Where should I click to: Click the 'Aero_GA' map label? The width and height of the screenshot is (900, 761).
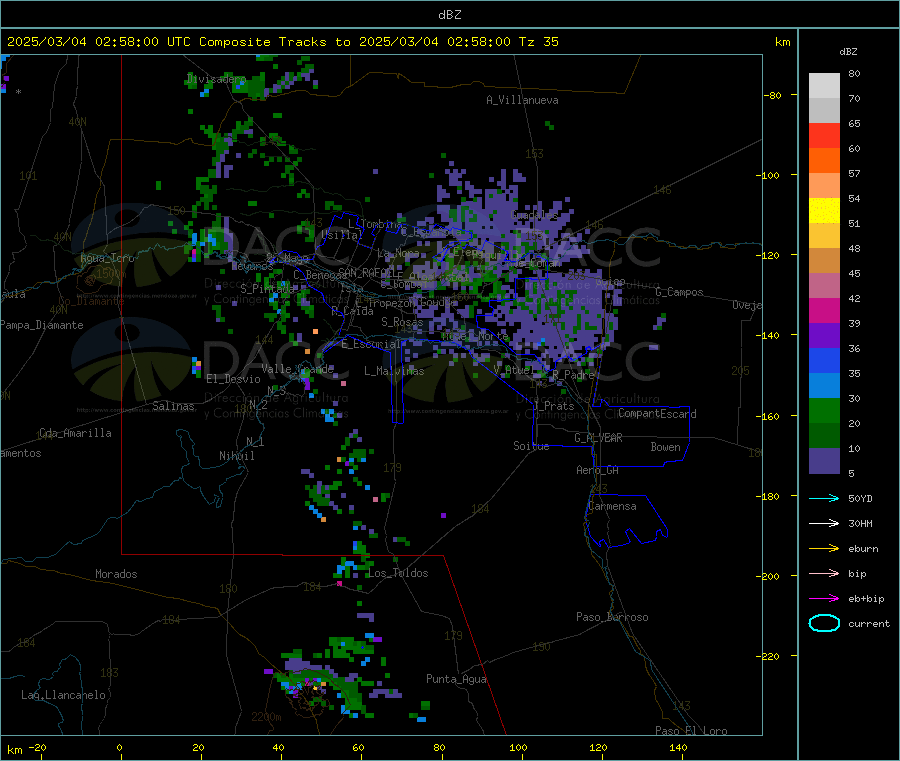coord(597,470)
